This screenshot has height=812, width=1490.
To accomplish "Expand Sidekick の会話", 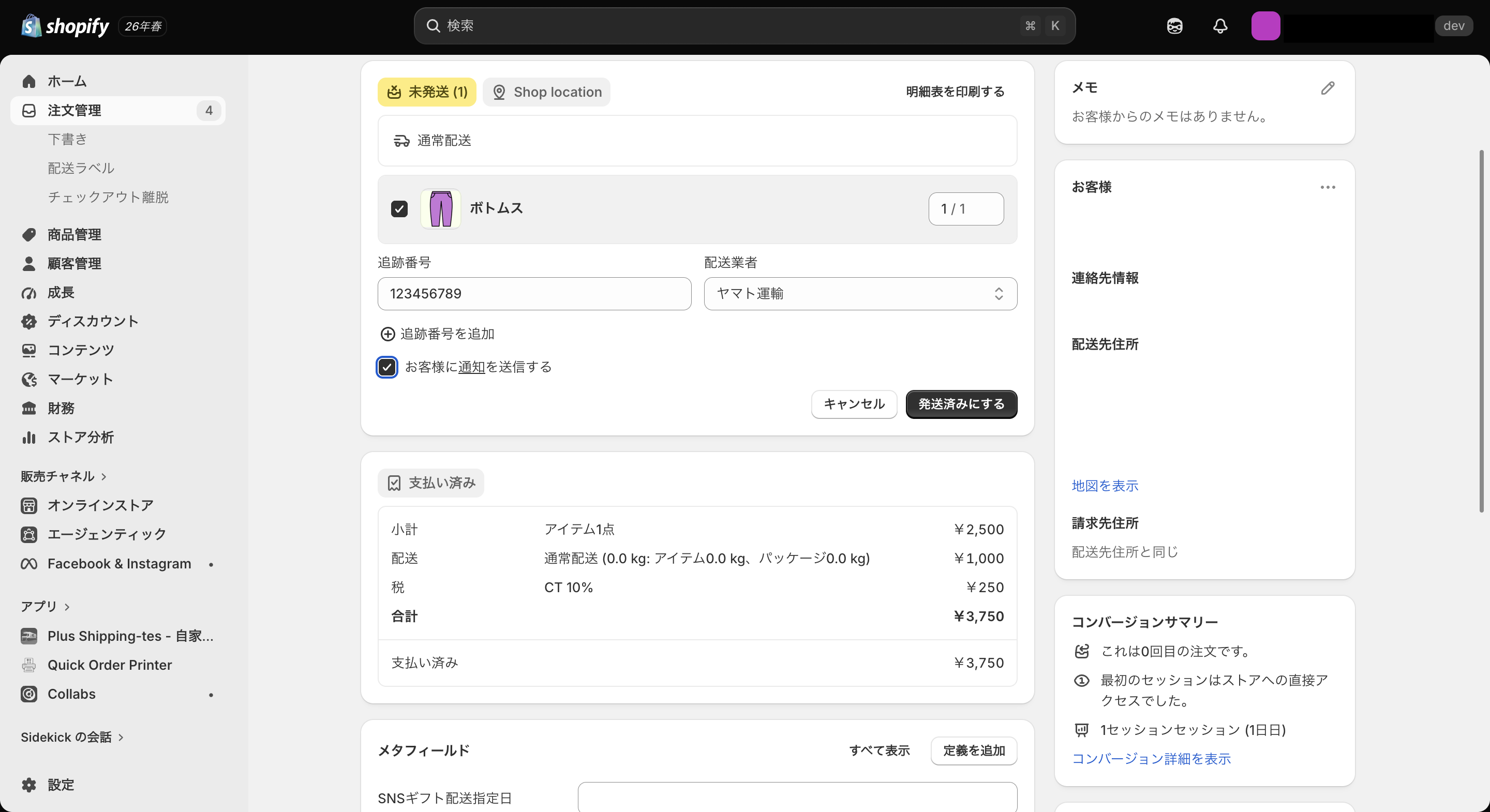I will [x=72, y=738].
